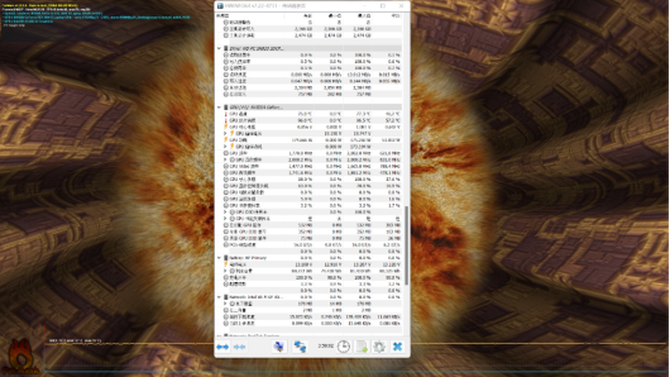Open sensor settings gear icon
Image resolution: width=670 pixels, height=377 pixels.
tap(379, 346)
